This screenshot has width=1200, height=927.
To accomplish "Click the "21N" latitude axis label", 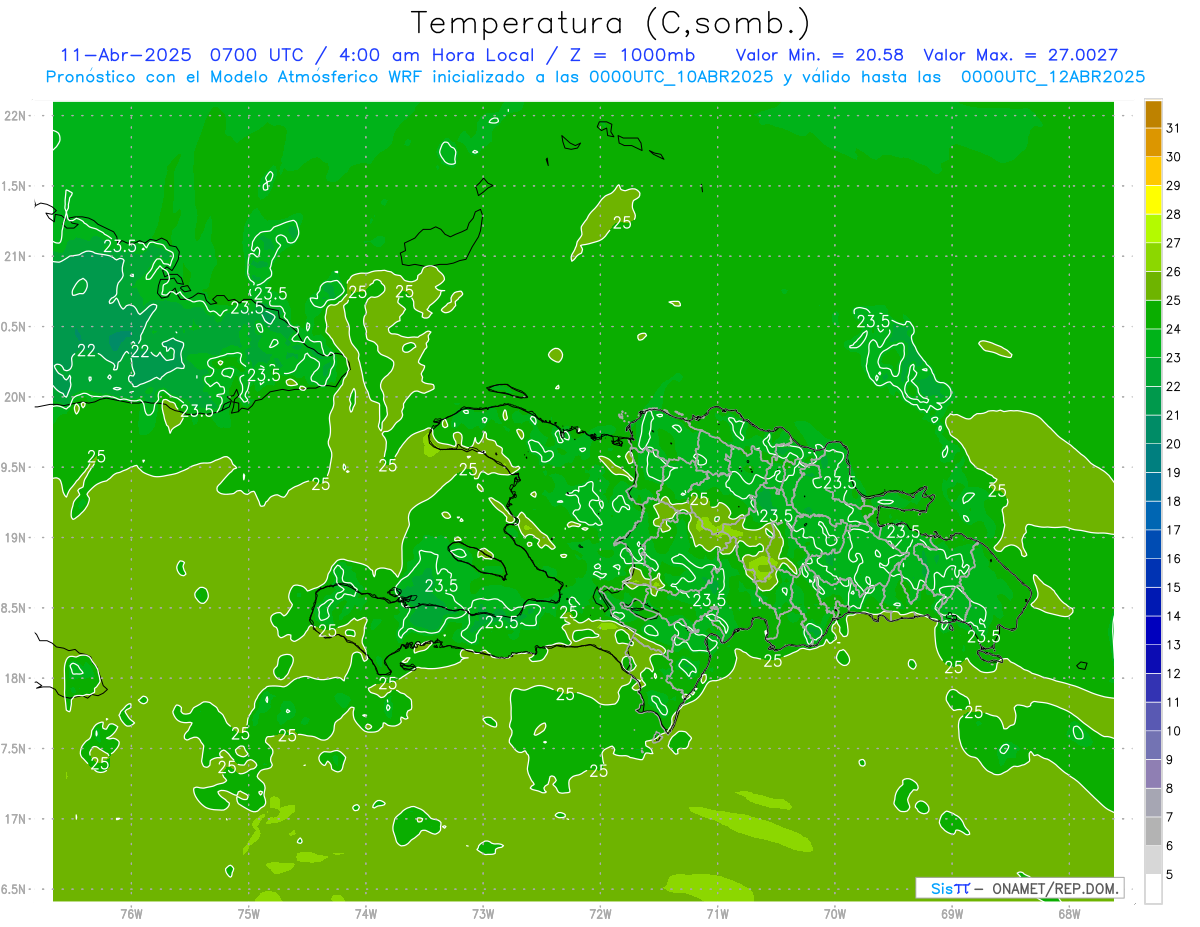I will [x=15, y=256].
